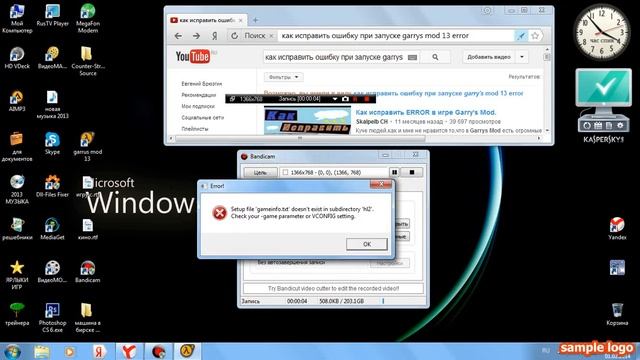Bookmark the page with the star icon
Screen dimensions: 640x360
[535, 36]
